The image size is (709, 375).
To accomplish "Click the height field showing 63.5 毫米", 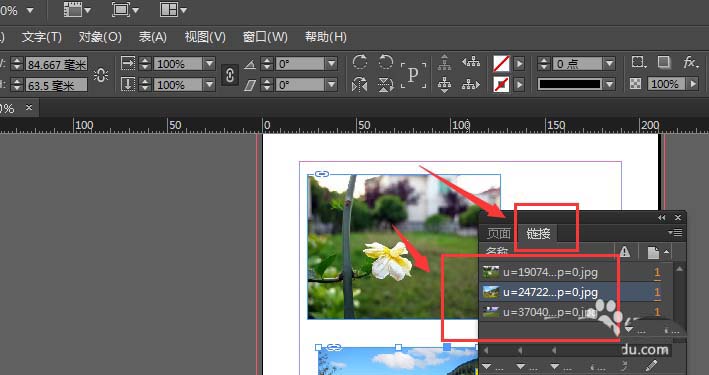I will click(57, 85).
